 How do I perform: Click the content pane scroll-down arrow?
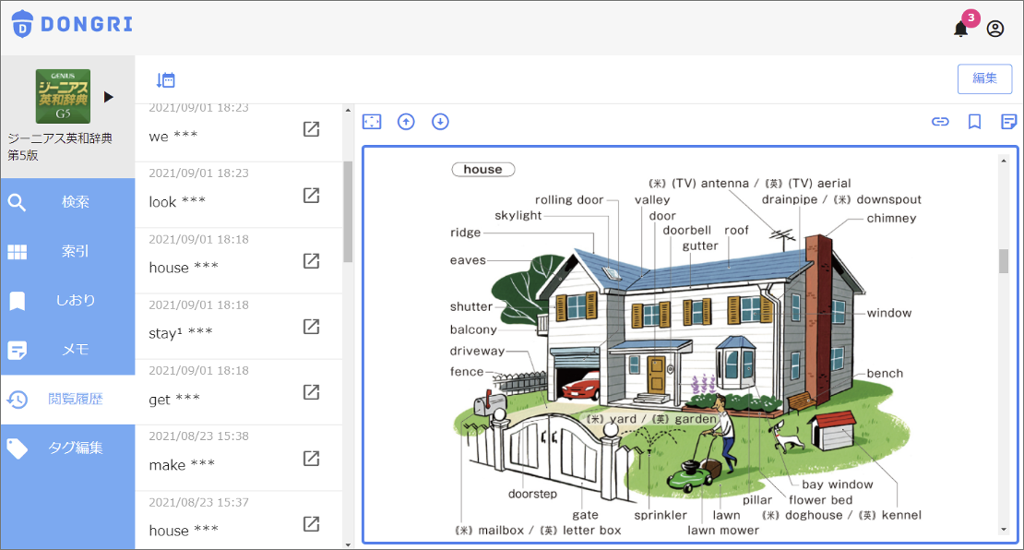tap(1004, 530)
